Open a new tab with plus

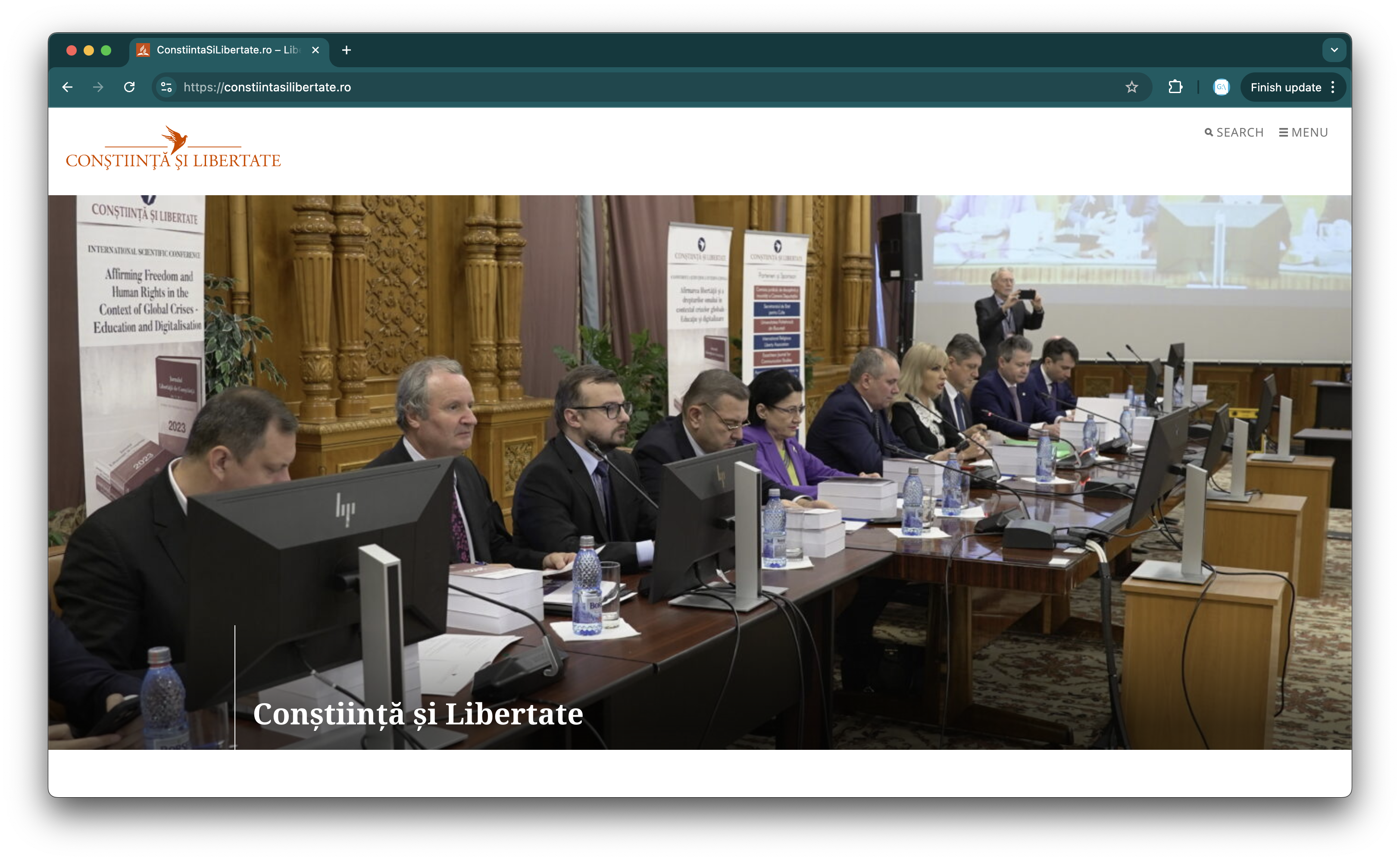[346, 50]
